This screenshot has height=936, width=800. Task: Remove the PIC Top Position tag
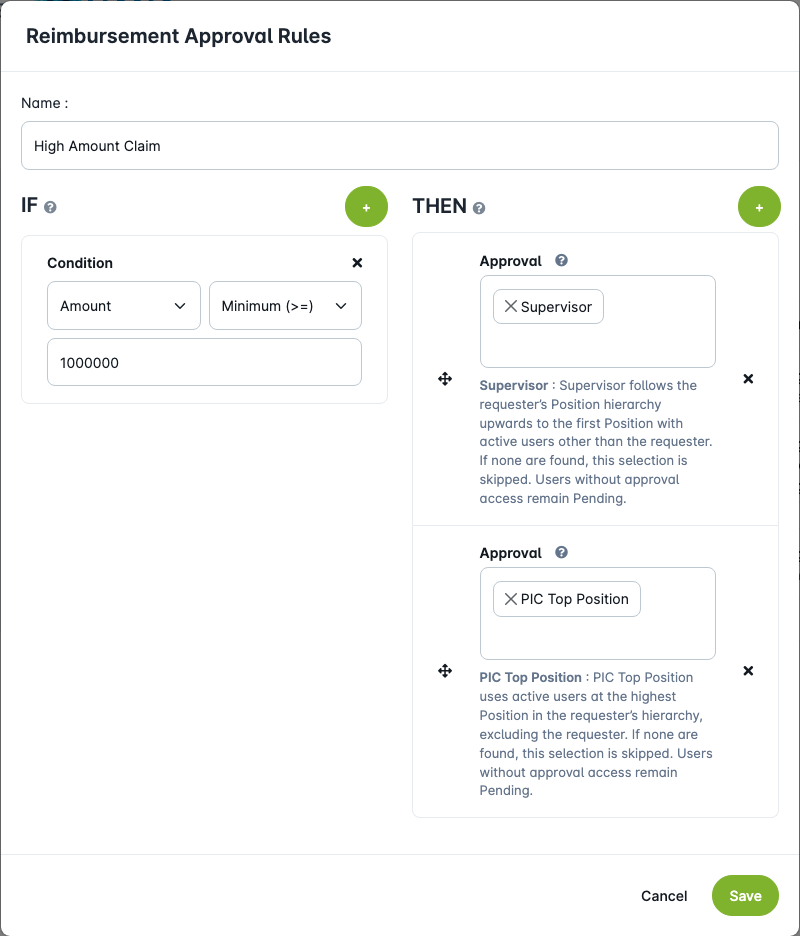(510, 599)
